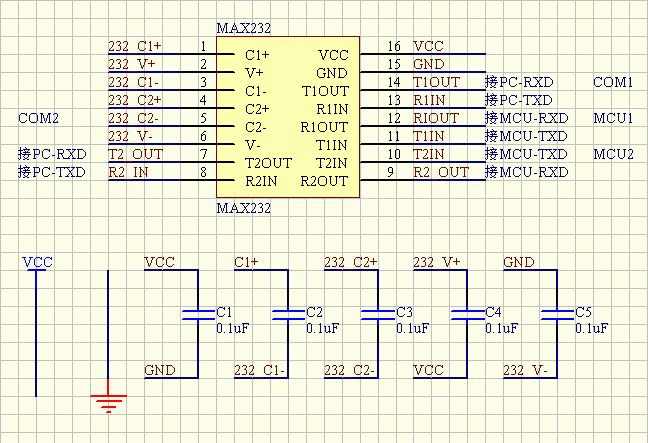Click the 0.1uF value of capacitor C1
This screenshot has width=648, height=443.
(x=233, y=329)
